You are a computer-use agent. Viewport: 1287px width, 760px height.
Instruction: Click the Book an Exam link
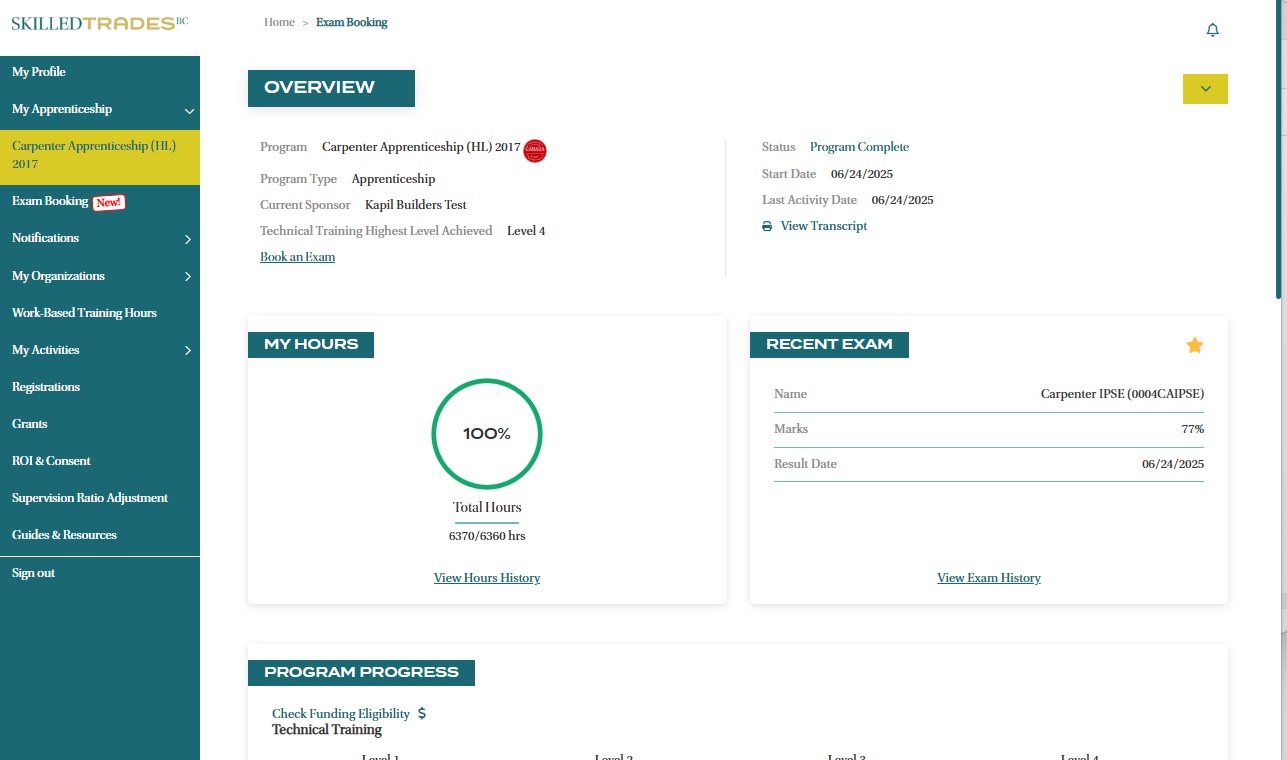297,257
